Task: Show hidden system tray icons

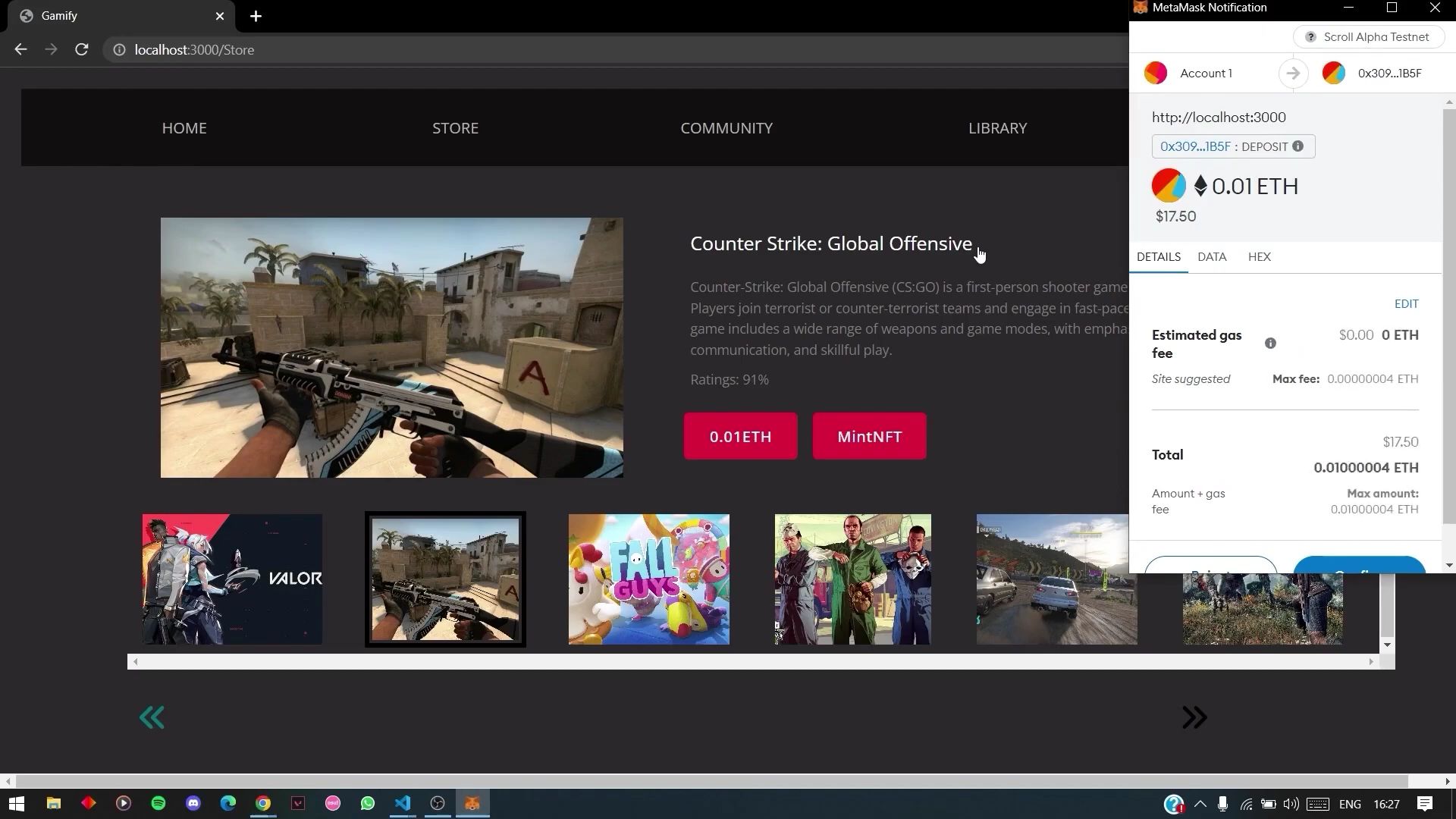Action: [1200, 804]
